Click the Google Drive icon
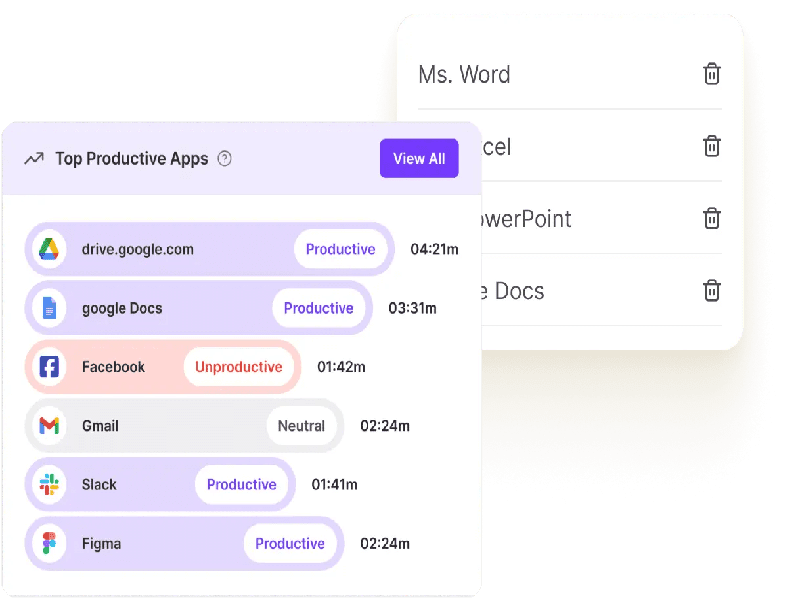Screen dimensions: 800x600 (49, 249)
